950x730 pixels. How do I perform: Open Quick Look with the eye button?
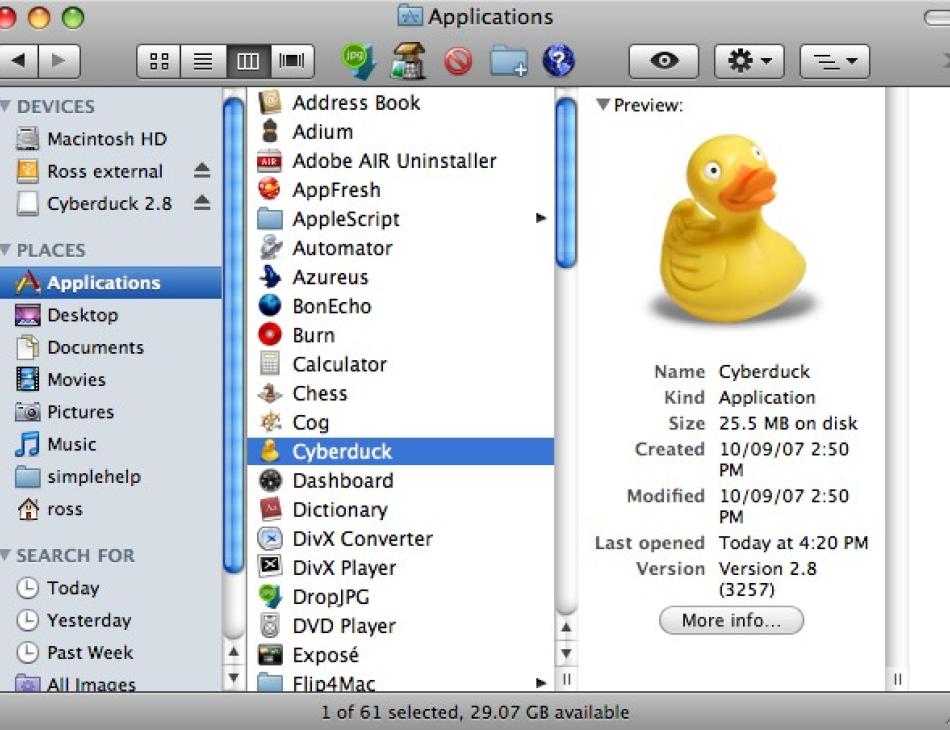point(663,61)
